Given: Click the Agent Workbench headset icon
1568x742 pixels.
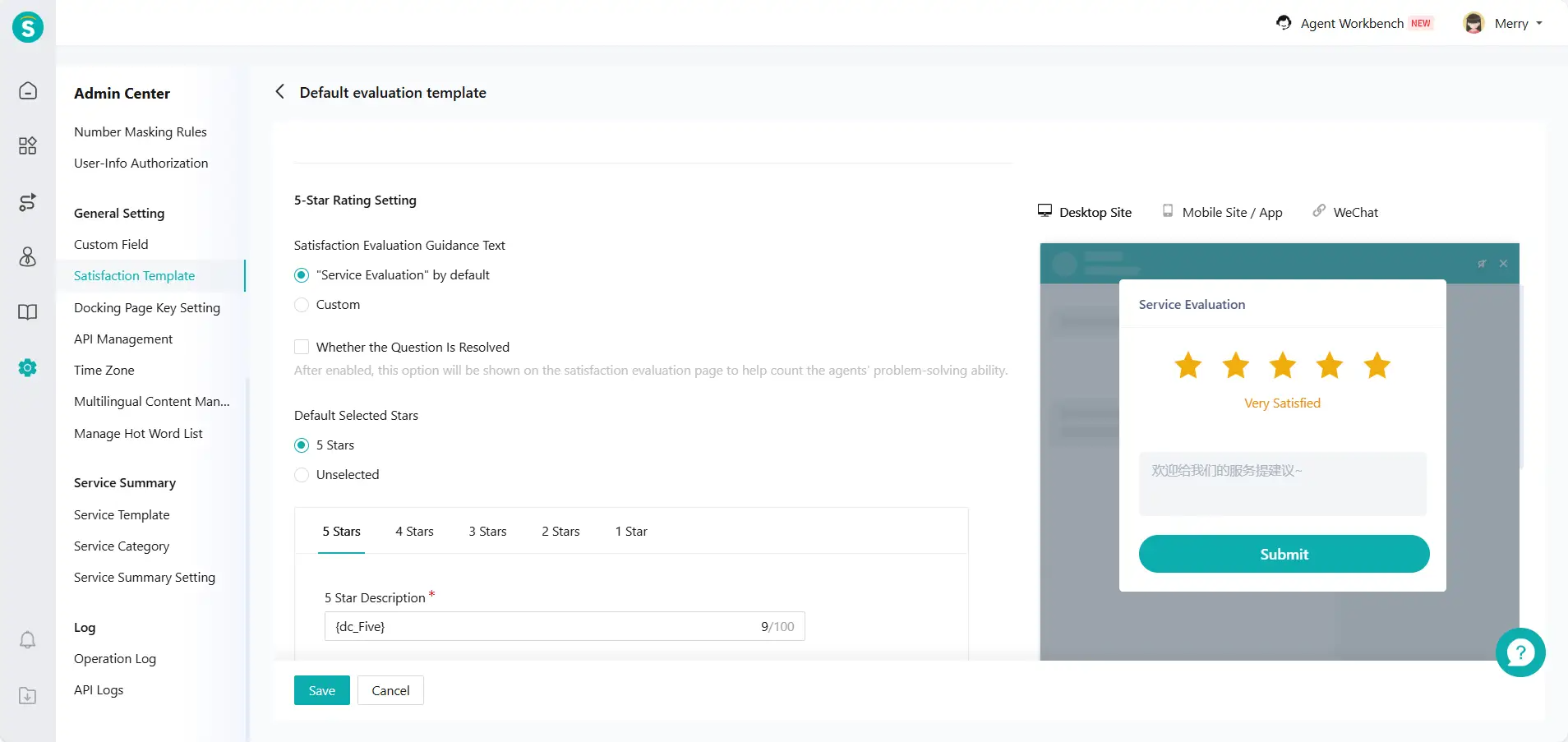Looking at the screenshot, I should click(1284, 23).
